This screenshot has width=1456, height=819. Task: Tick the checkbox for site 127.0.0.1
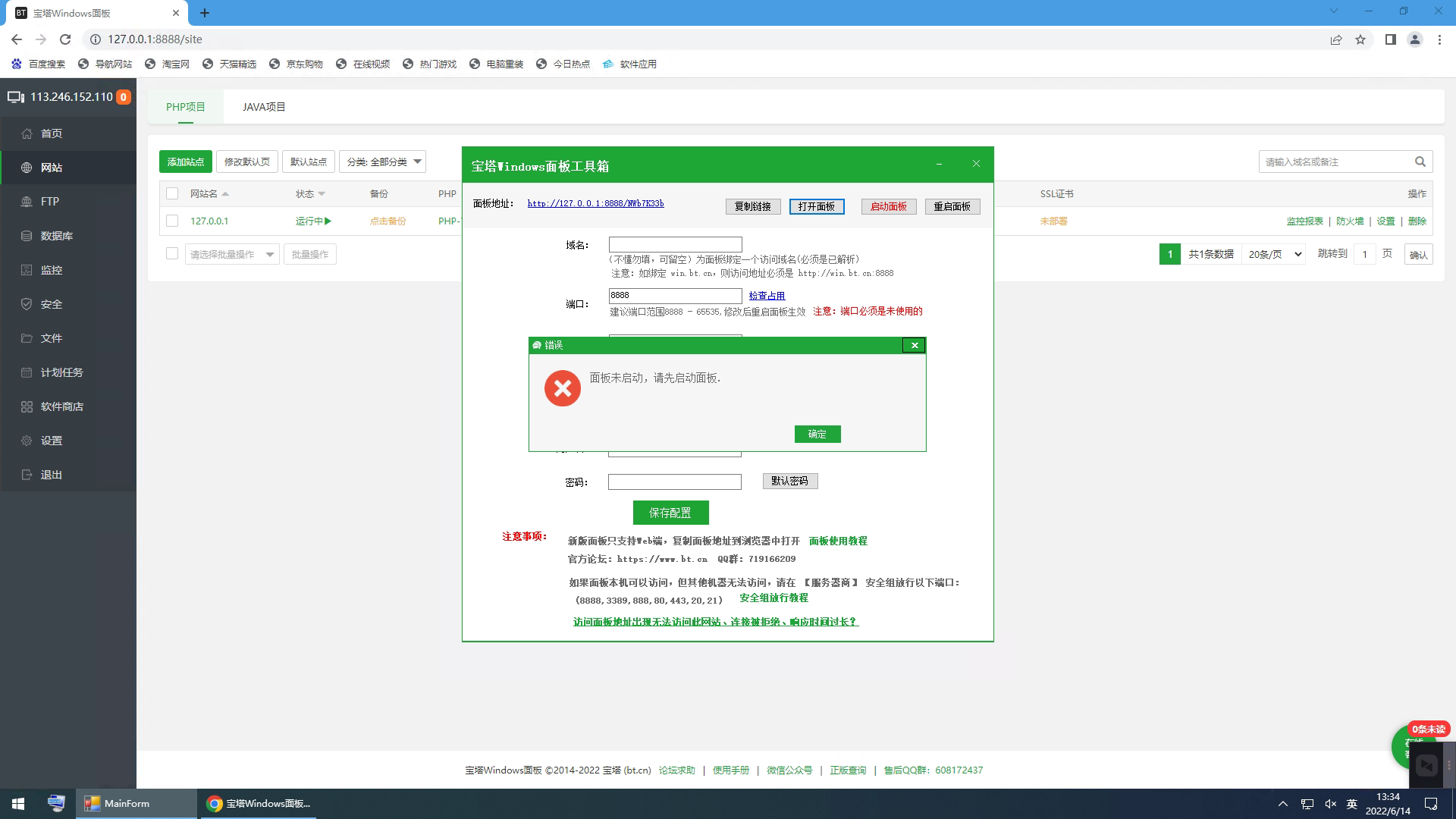(x=172, y=221)
